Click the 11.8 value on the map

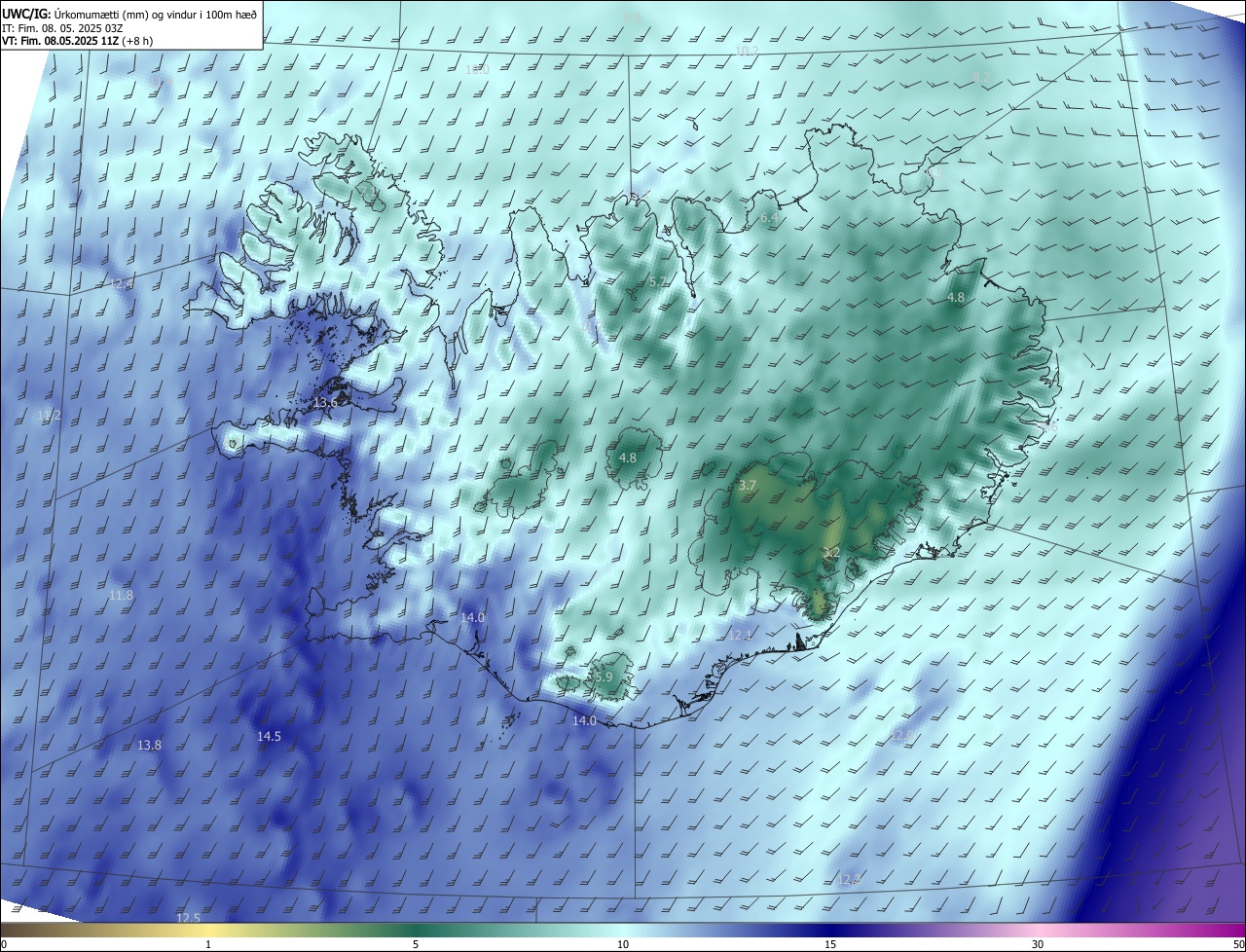[x=121, y=596]
